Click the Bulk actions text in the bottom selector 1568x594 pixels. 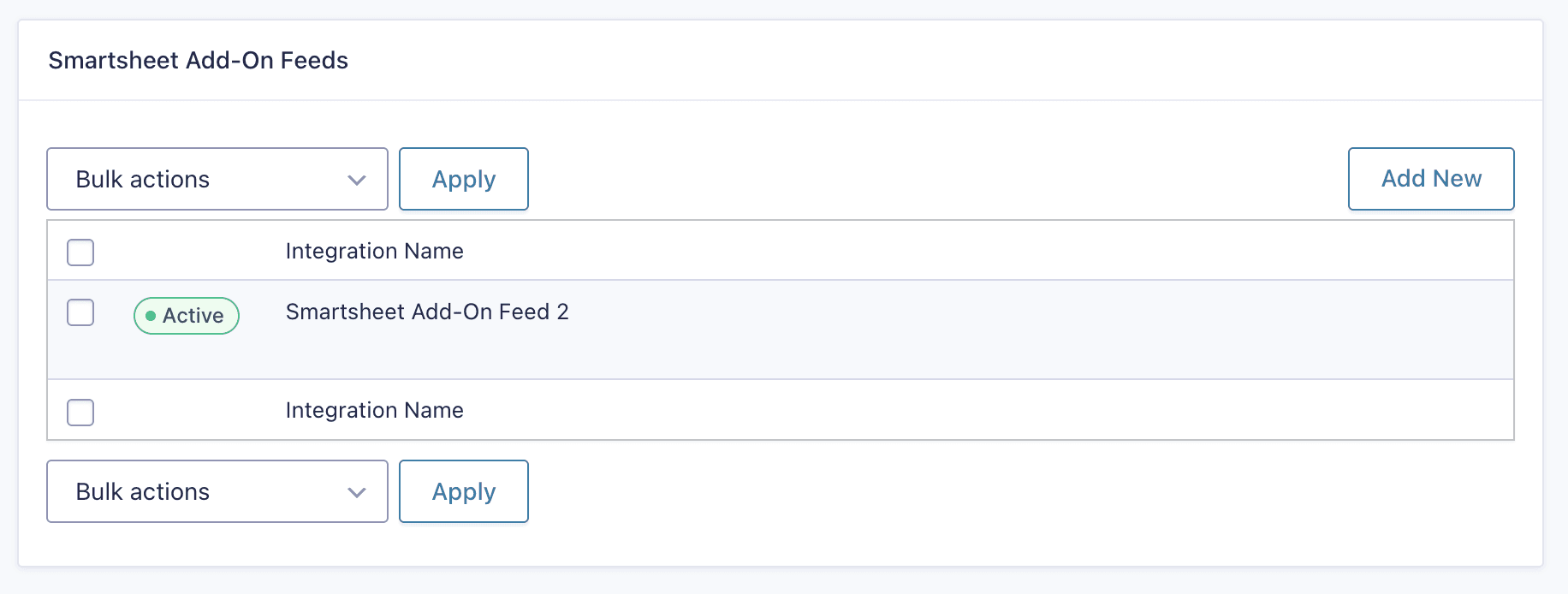[x=143, y=491]
